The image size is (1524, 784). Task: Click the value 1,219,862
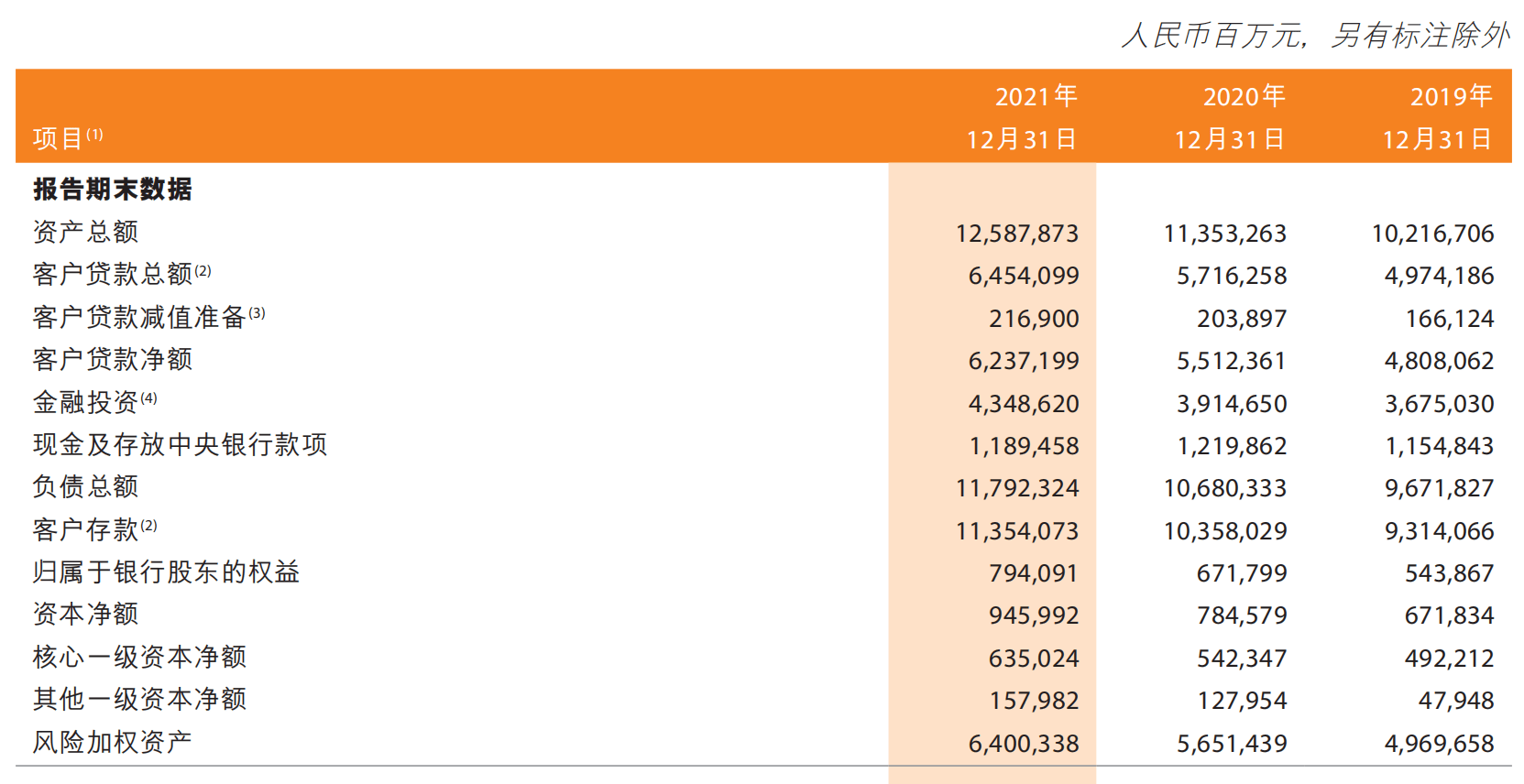(1233, 446)
